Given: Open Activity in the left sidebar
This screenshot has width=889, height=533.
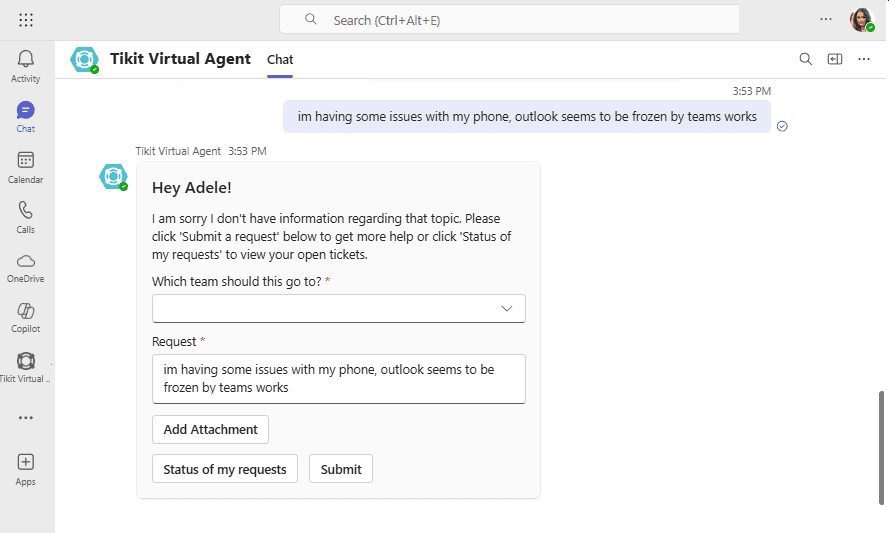Looking at the screenshot, I should 26,66.
